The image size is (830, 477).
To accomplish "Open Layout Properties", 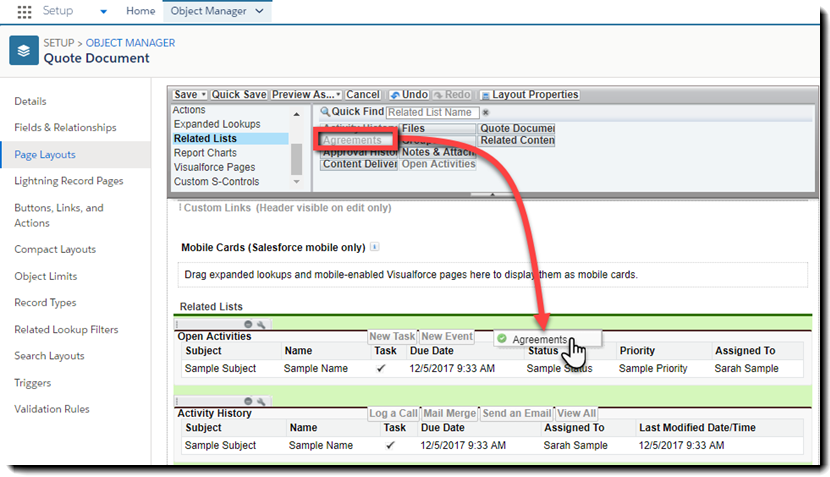I will click(529, 95).
